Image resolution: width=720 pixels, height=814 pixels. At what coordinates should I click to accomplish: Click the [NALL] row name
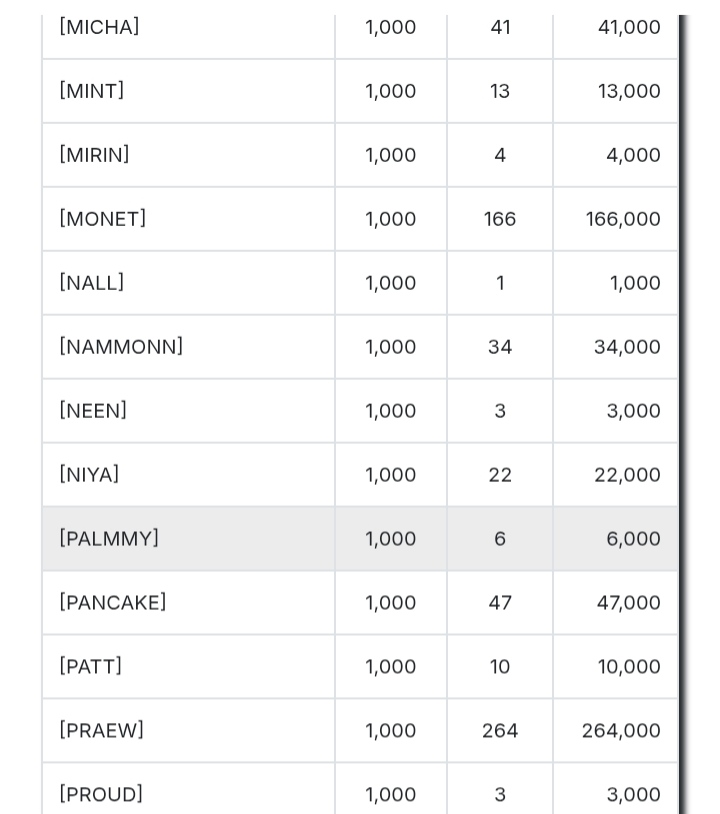point(92,283)
